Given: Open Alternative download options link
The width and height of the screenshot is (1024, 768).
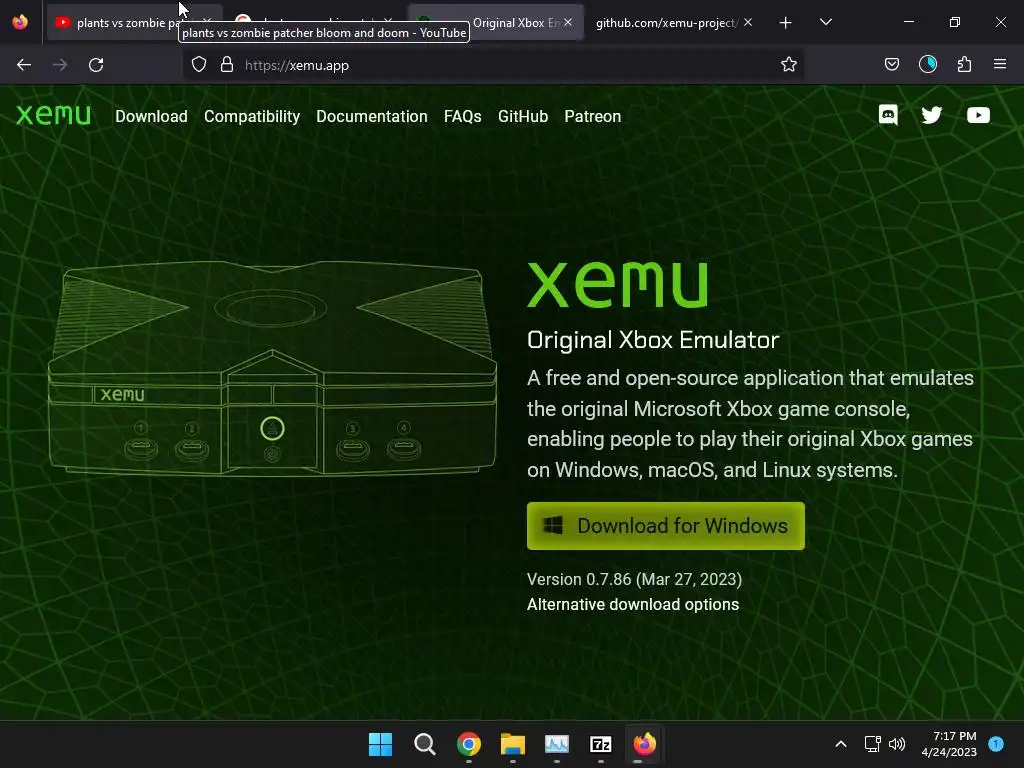Looking at the screenshot, I should click(x=633, y=604).
